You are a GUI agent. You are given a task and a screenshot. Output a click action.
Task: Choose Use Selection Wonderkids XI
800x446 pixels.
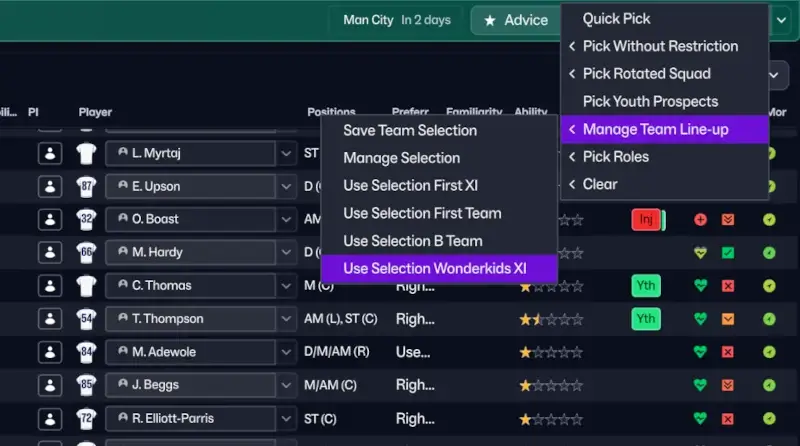click(x=439, y=268)
